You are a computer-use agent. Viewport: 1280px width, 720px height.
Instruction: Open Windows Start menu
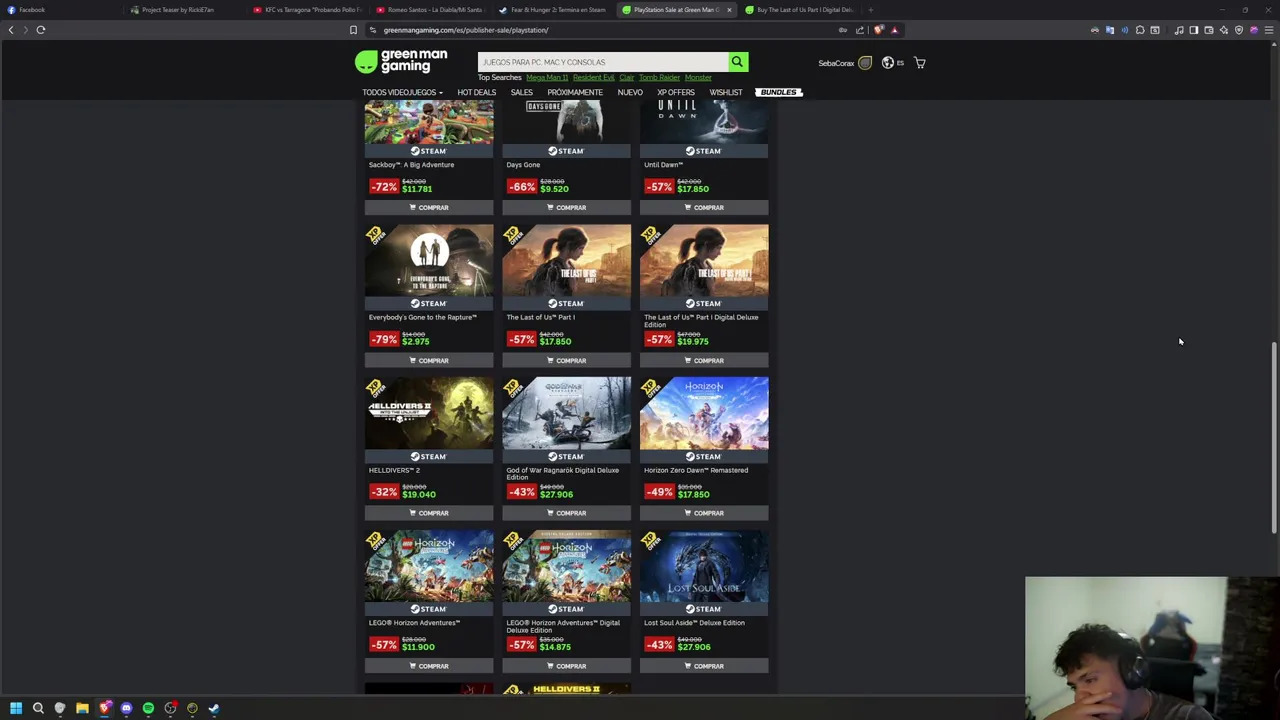coord(16,708)
